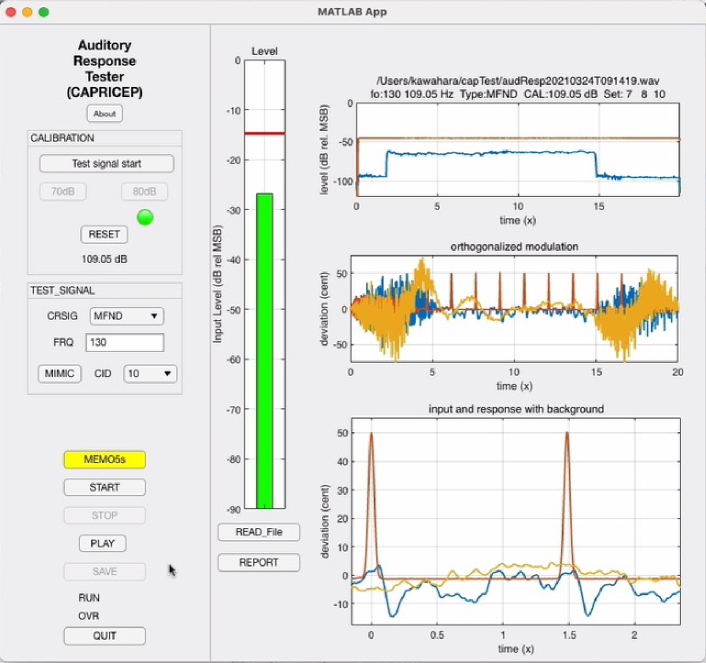Click the READ_File button
This screenshot has height=663, width=706.
pyautogui.click(x=259, y=532)
